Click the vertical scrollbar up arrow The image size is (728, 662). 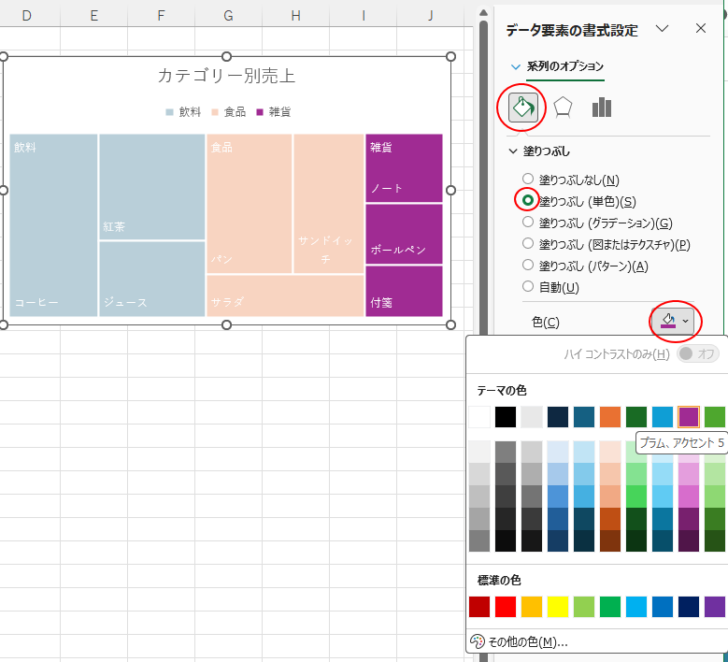pos(483,13)
